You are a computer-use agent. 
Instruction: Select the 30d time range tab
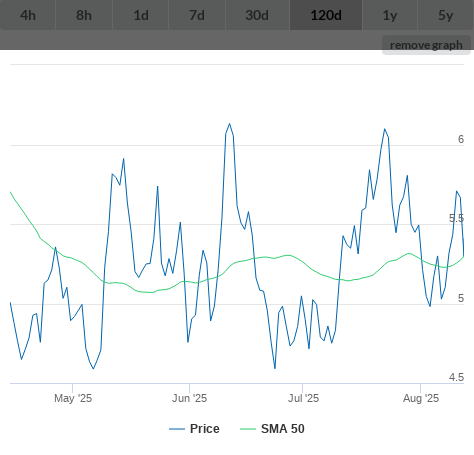pyautogui.click(x=257, y=15)
